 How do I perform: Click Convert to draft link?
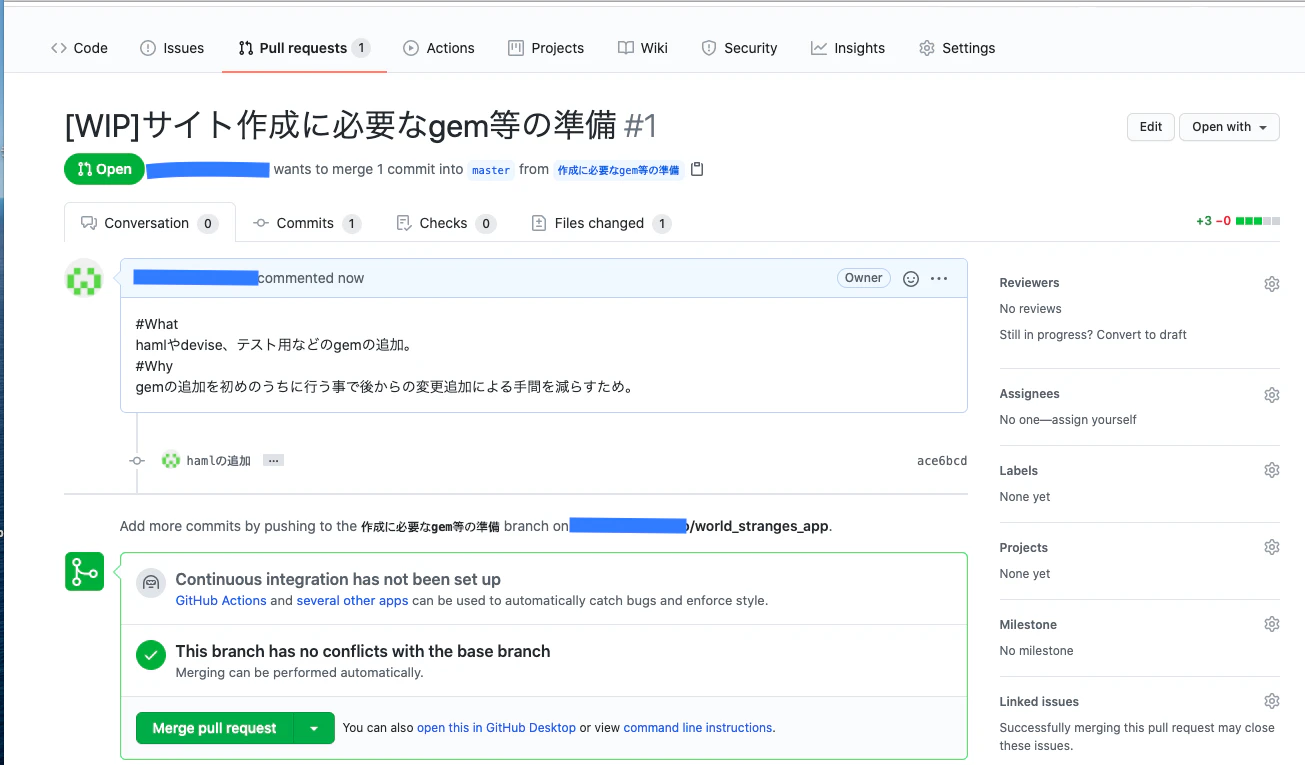(1141, 335)
